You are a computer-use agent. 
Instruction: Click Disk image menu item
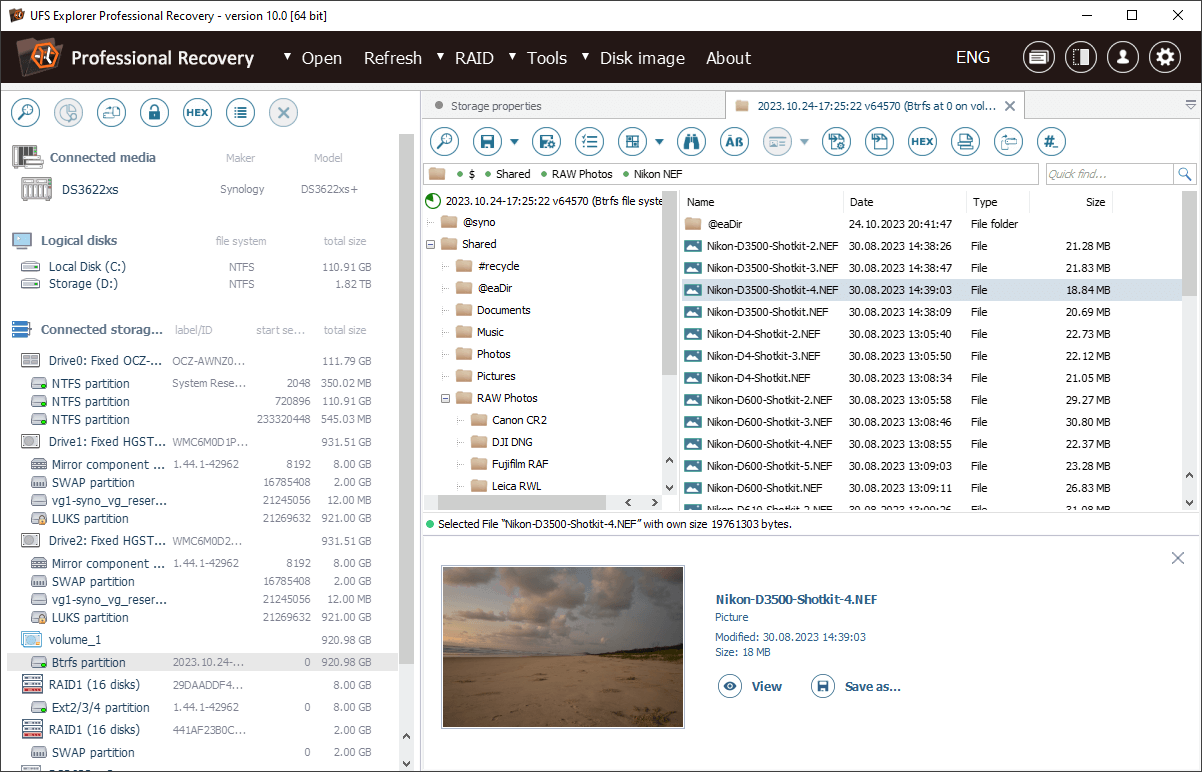tap(642, 58)
